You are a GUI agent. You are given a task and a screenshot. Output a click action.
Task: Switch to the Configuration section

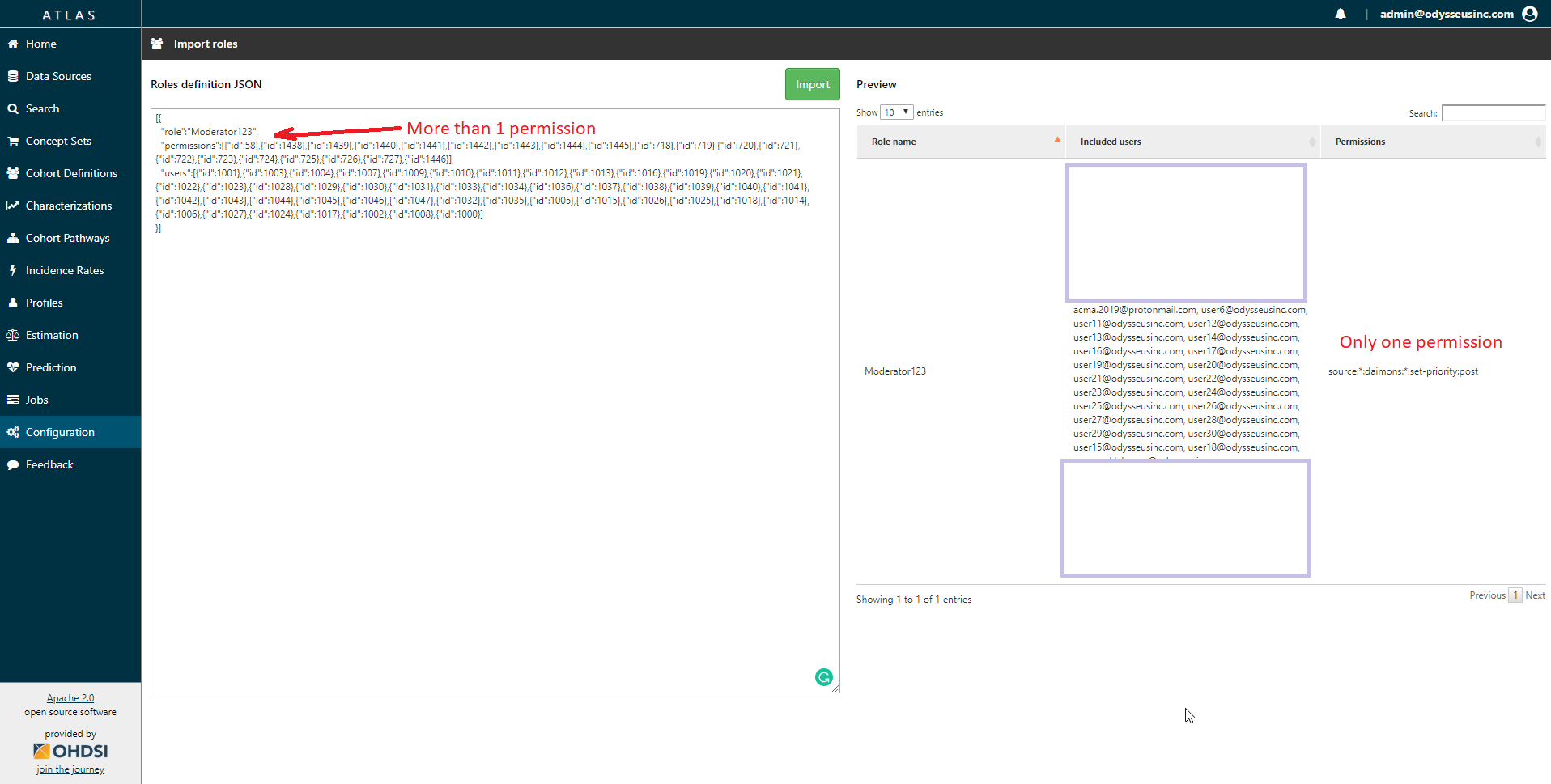click(60, 432)
